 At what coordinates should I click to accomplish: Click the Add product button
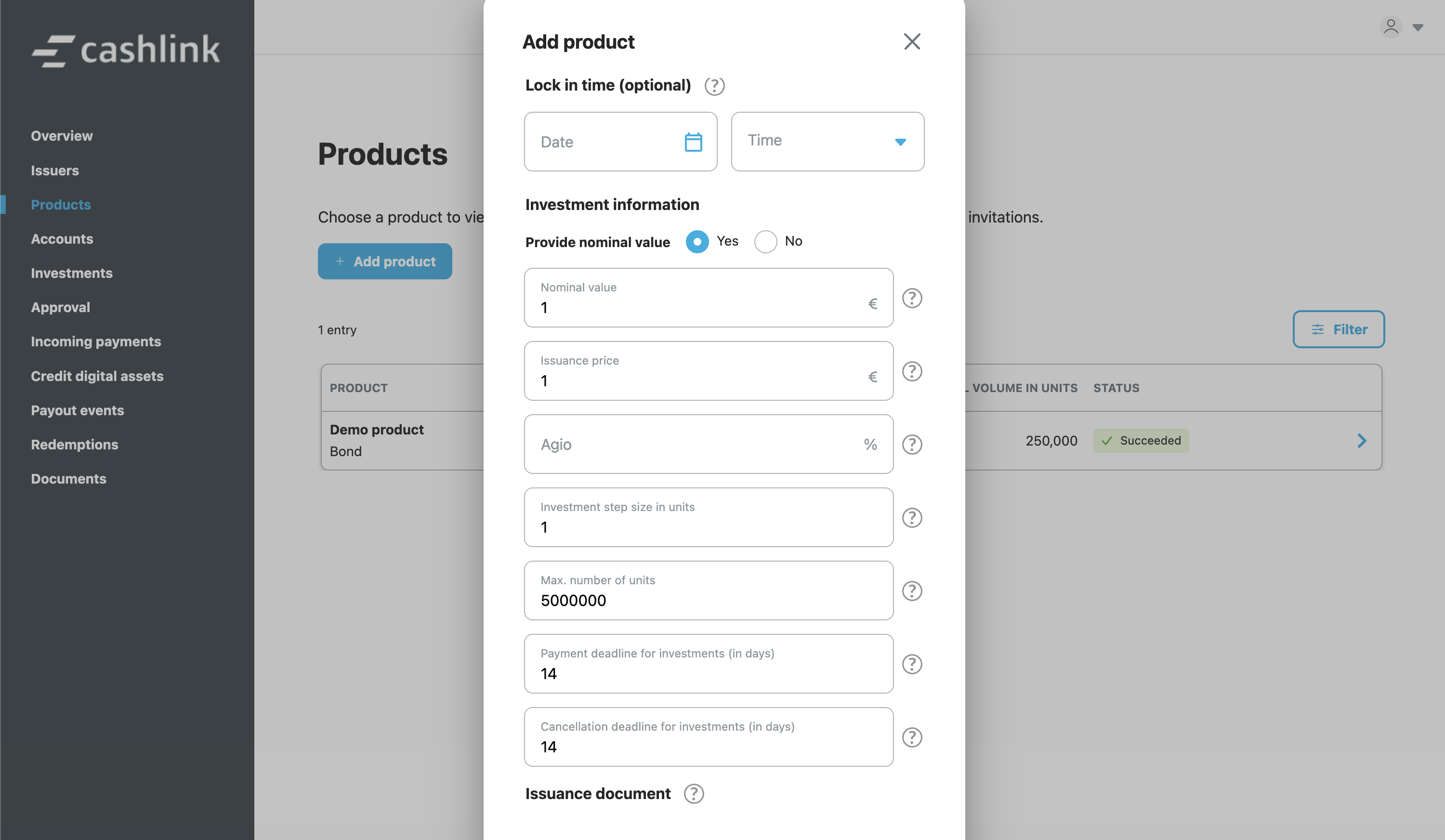[385, 262]
